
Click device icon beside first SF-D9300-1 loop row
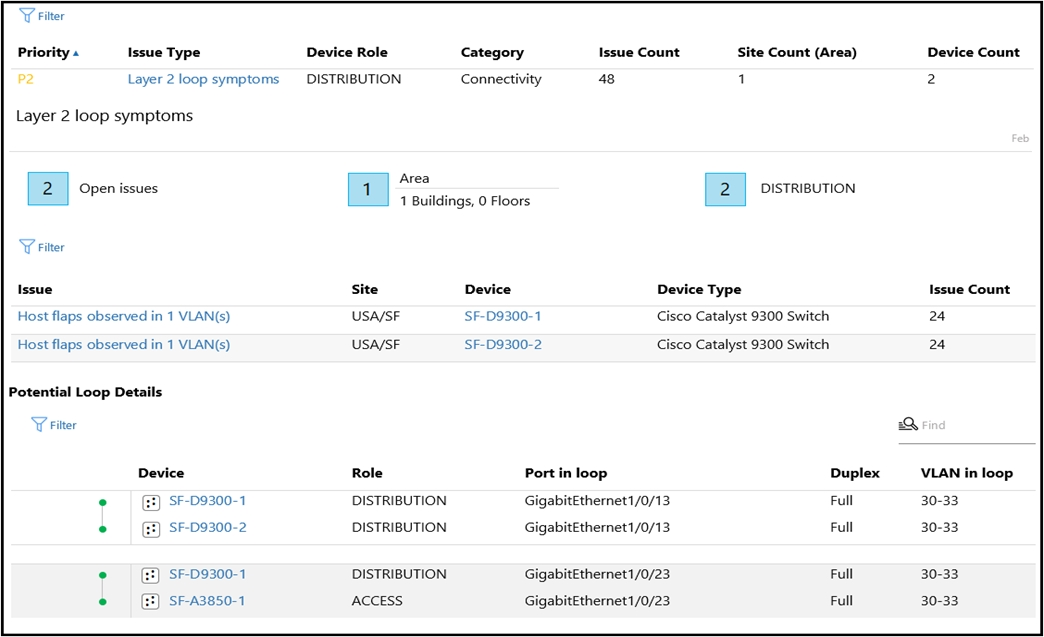[x=150, y=503]
